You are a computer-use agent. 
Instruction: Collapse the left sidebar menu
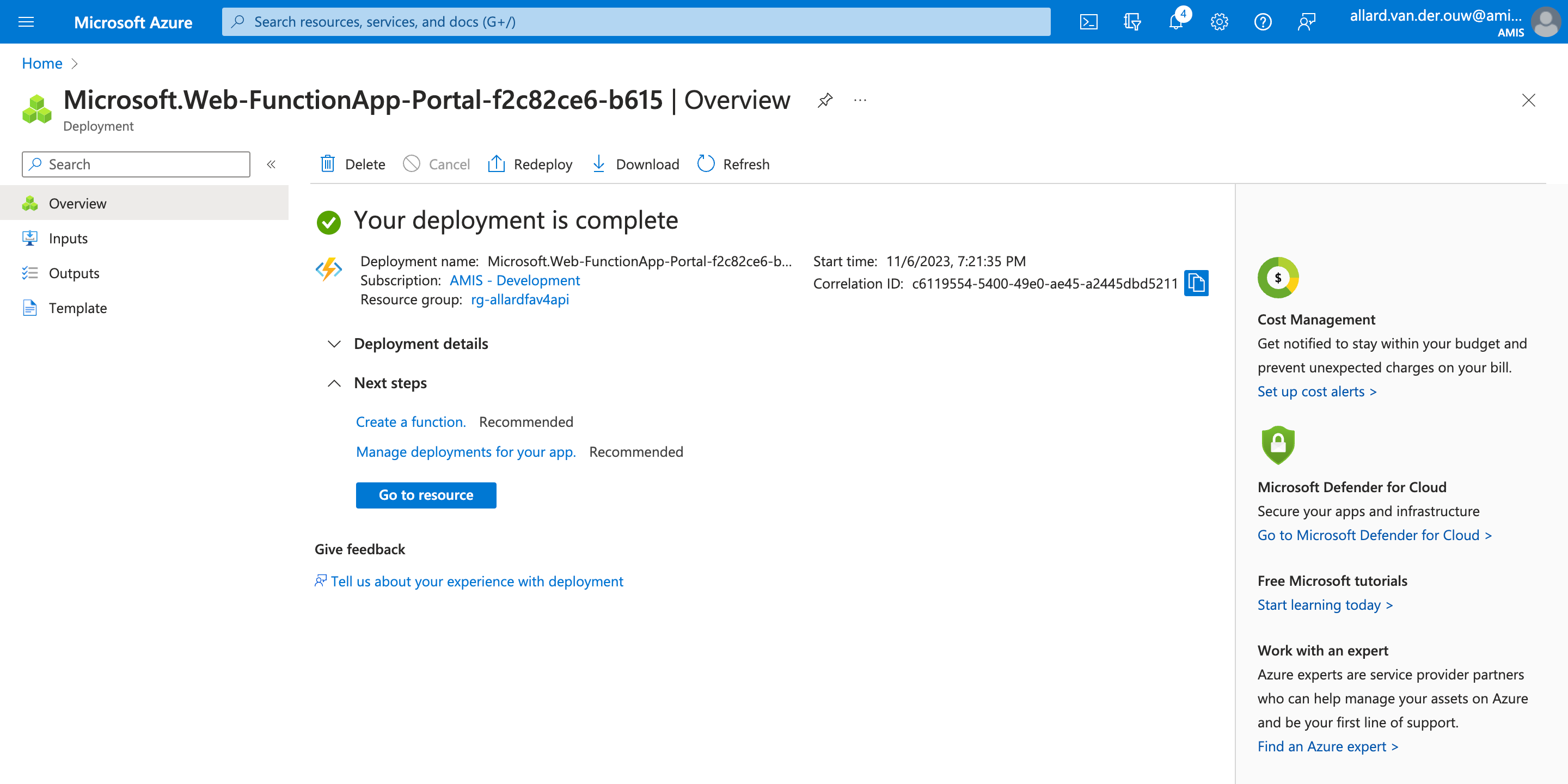point(271,164)
